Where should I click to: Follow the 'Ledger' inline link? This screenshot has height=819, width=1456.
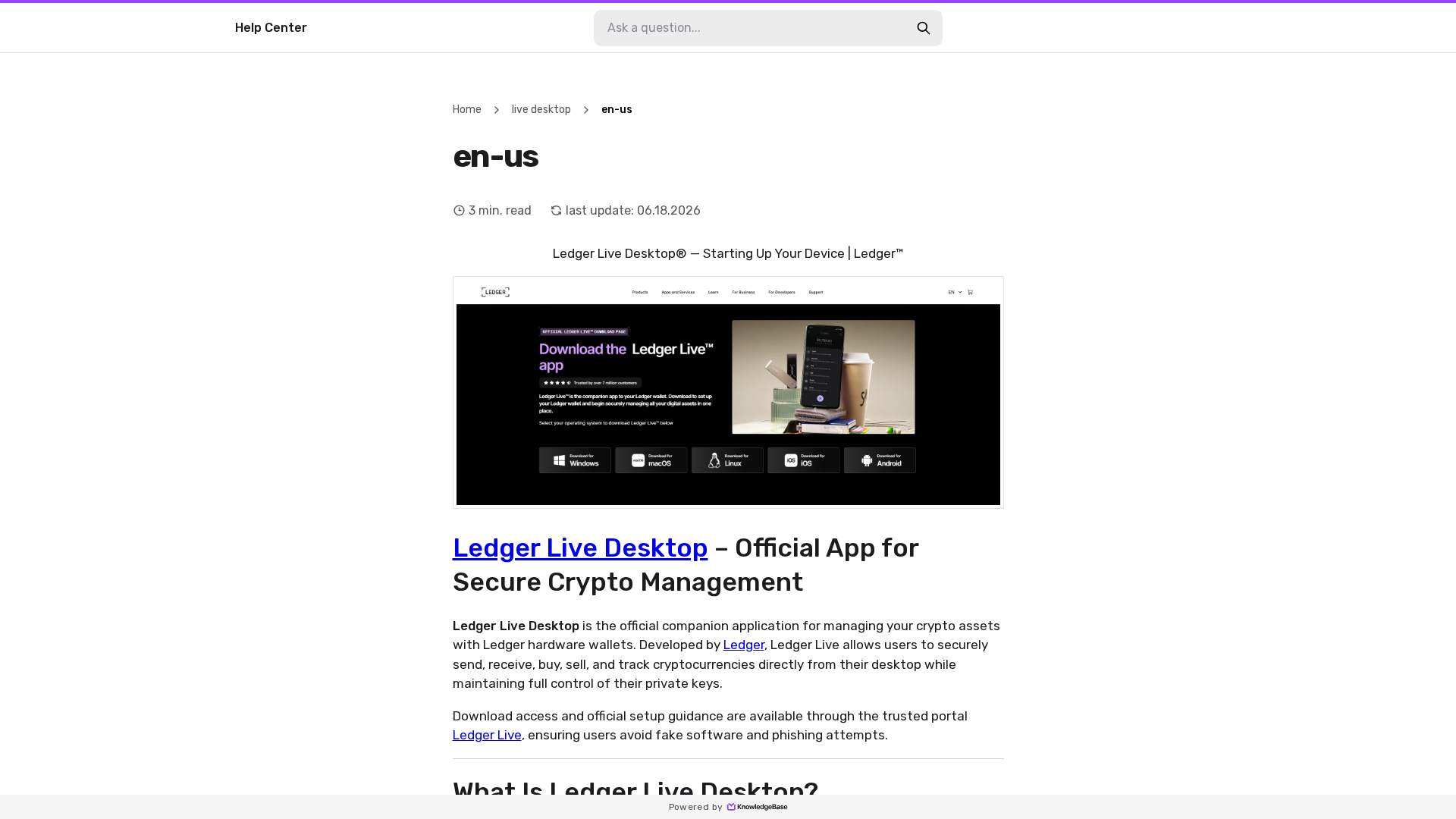[744, 645]
